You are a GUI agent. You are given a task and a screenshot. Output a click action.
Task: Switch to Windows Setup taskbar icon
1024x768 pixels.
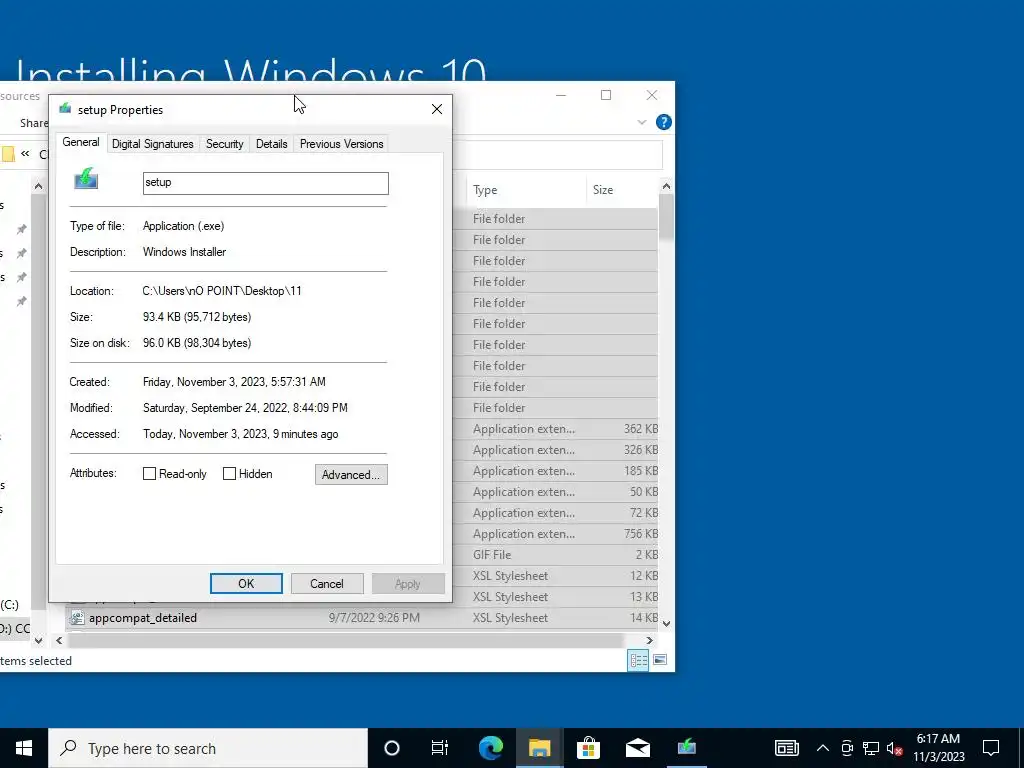(686, 748)
